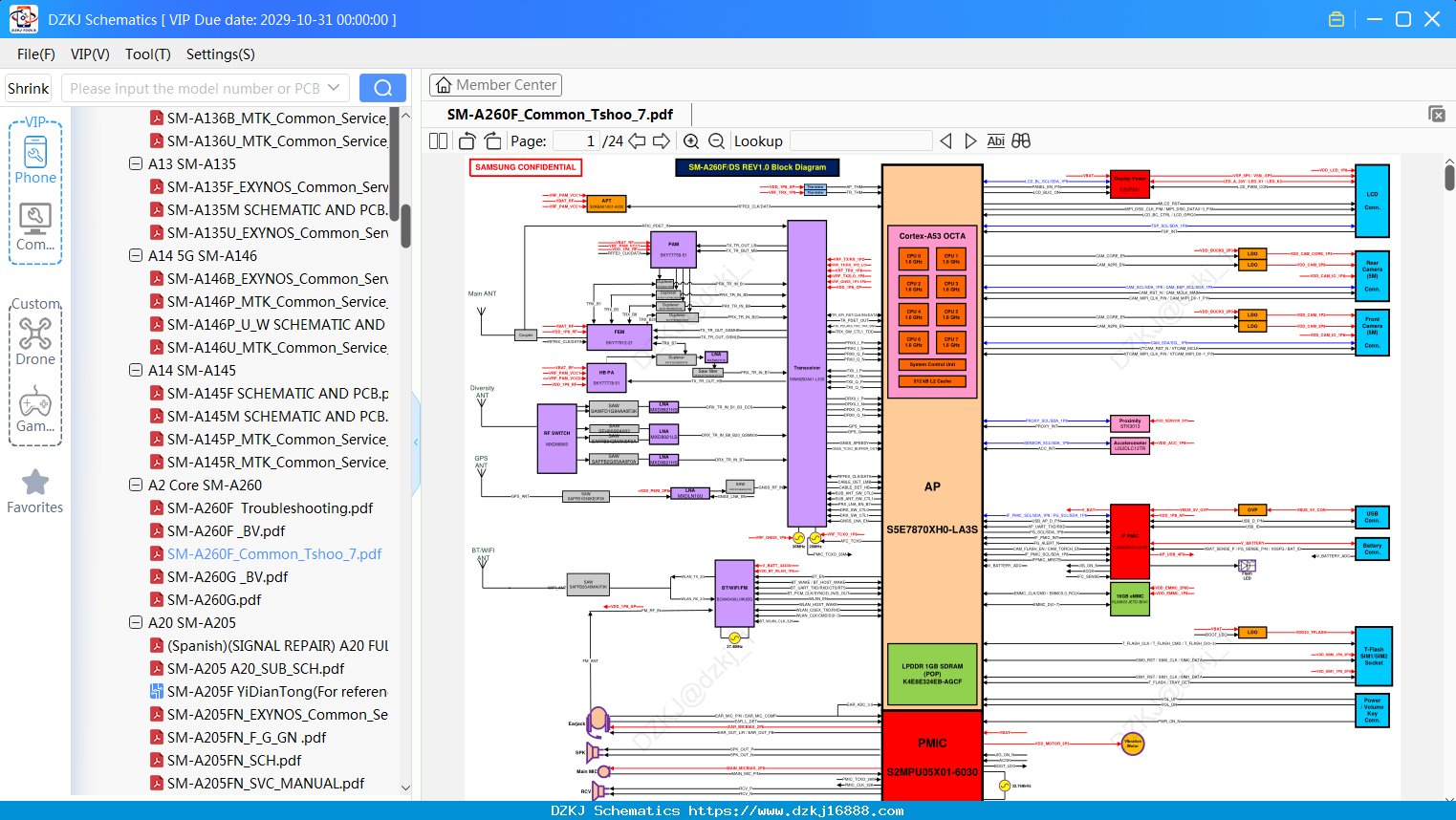The width and height of the screenshot is (1456, 820).
Task: Rotate page clockwise
Action: (492, 141)
